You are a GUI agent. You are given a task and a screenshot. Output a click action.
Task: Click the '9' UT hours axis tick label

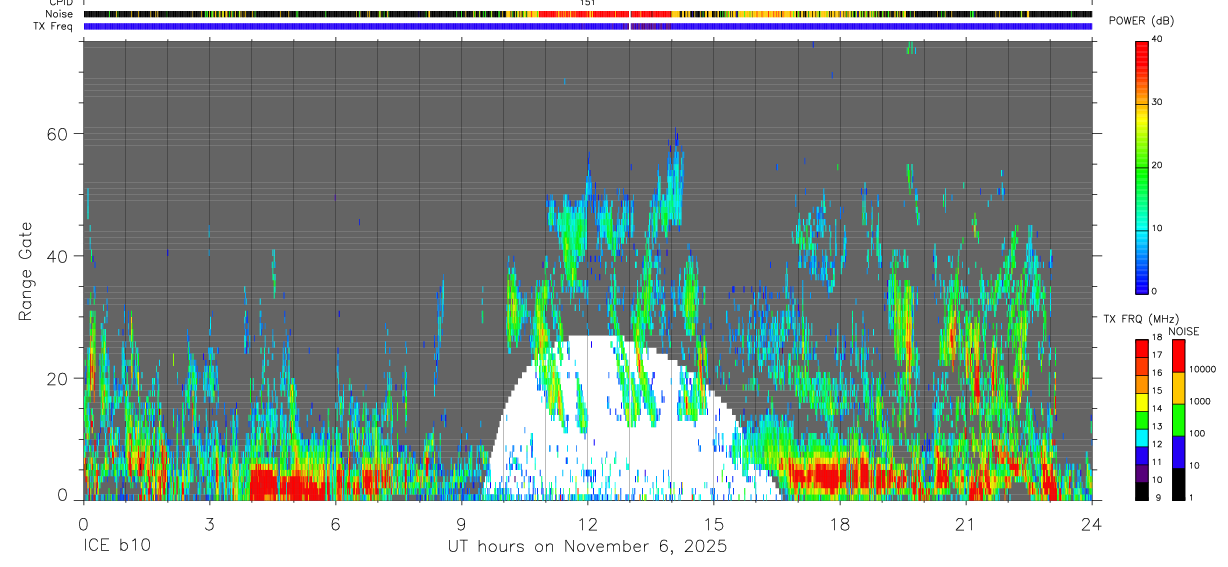coord(461,524)
